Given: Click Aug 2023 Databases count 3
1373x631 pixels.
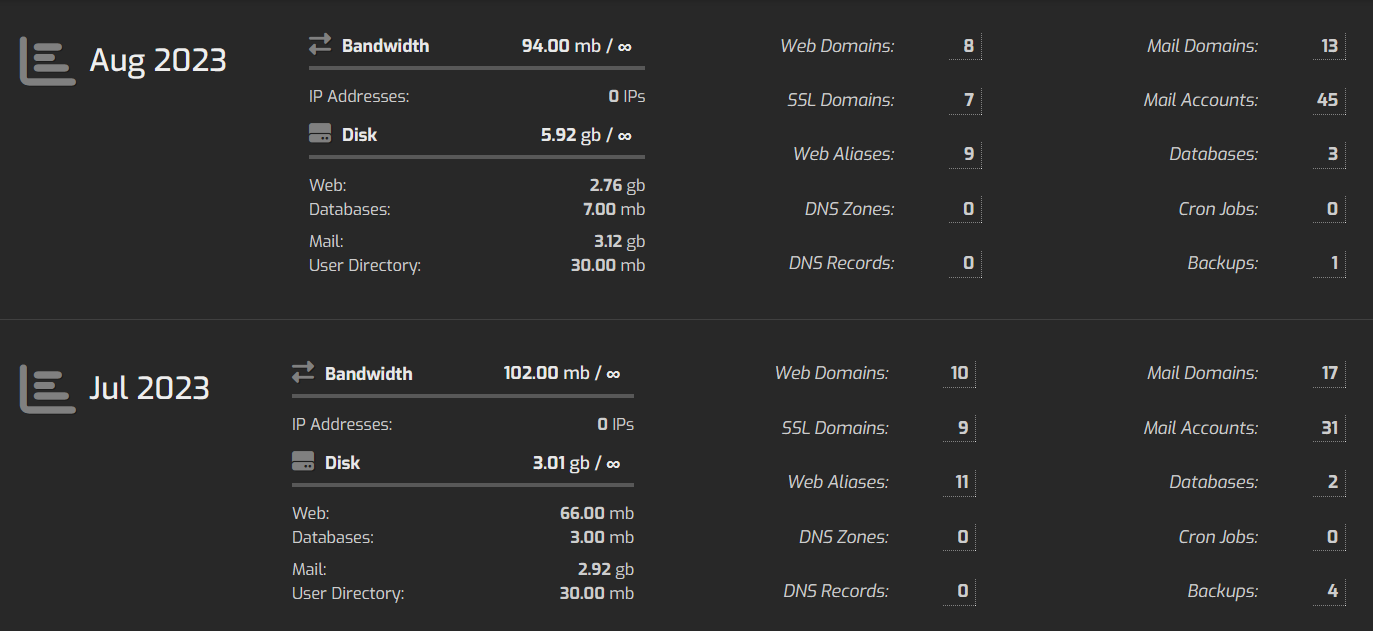Looking at the screenshot, I should point(1332,154).
